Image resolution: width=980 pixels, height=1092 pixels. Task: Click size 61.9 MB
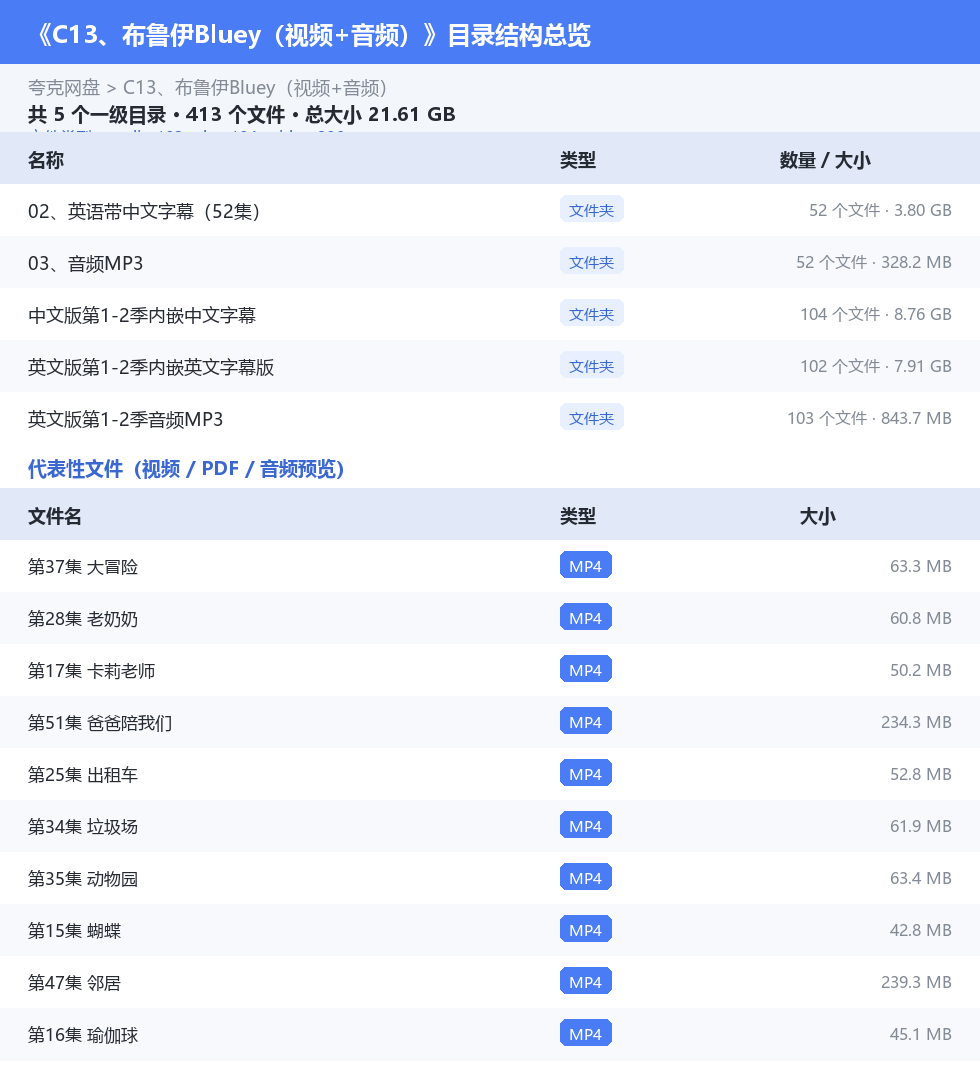pos(921,826)
